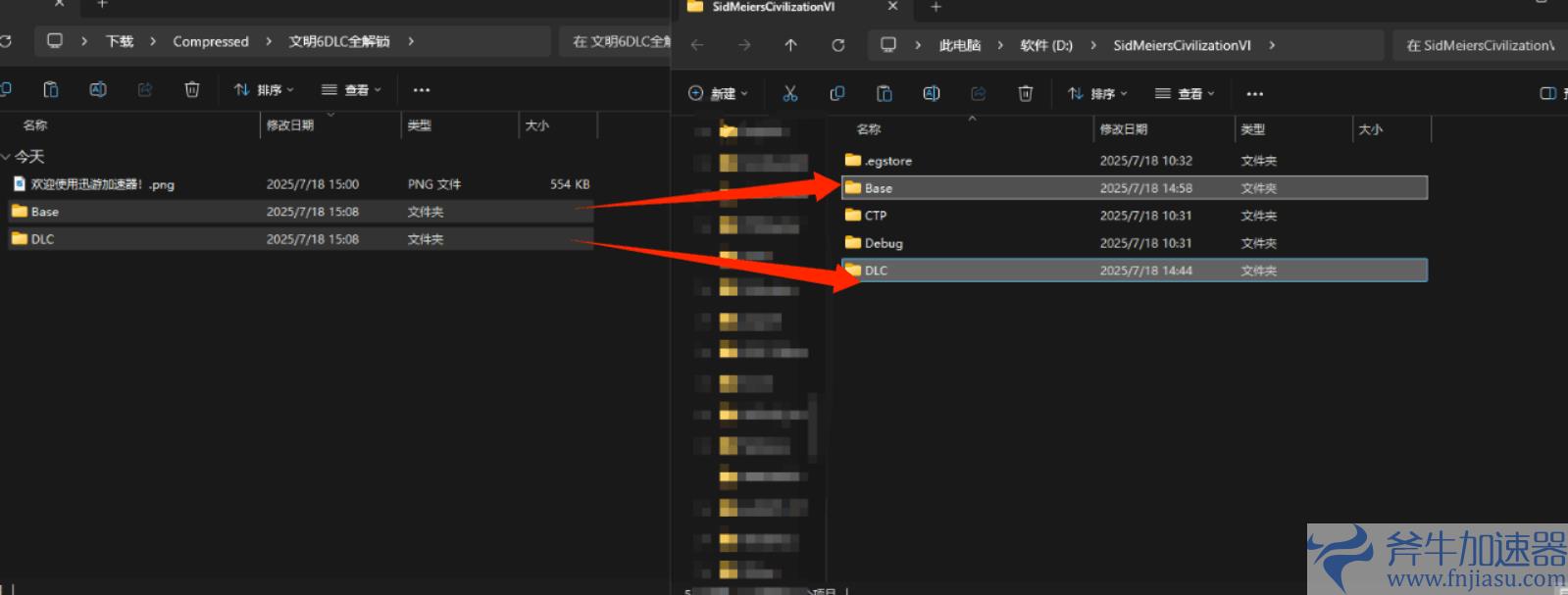Select the Debug folder in right window
This screenshot has height=595, width=1568.
(x=884, y=243)
